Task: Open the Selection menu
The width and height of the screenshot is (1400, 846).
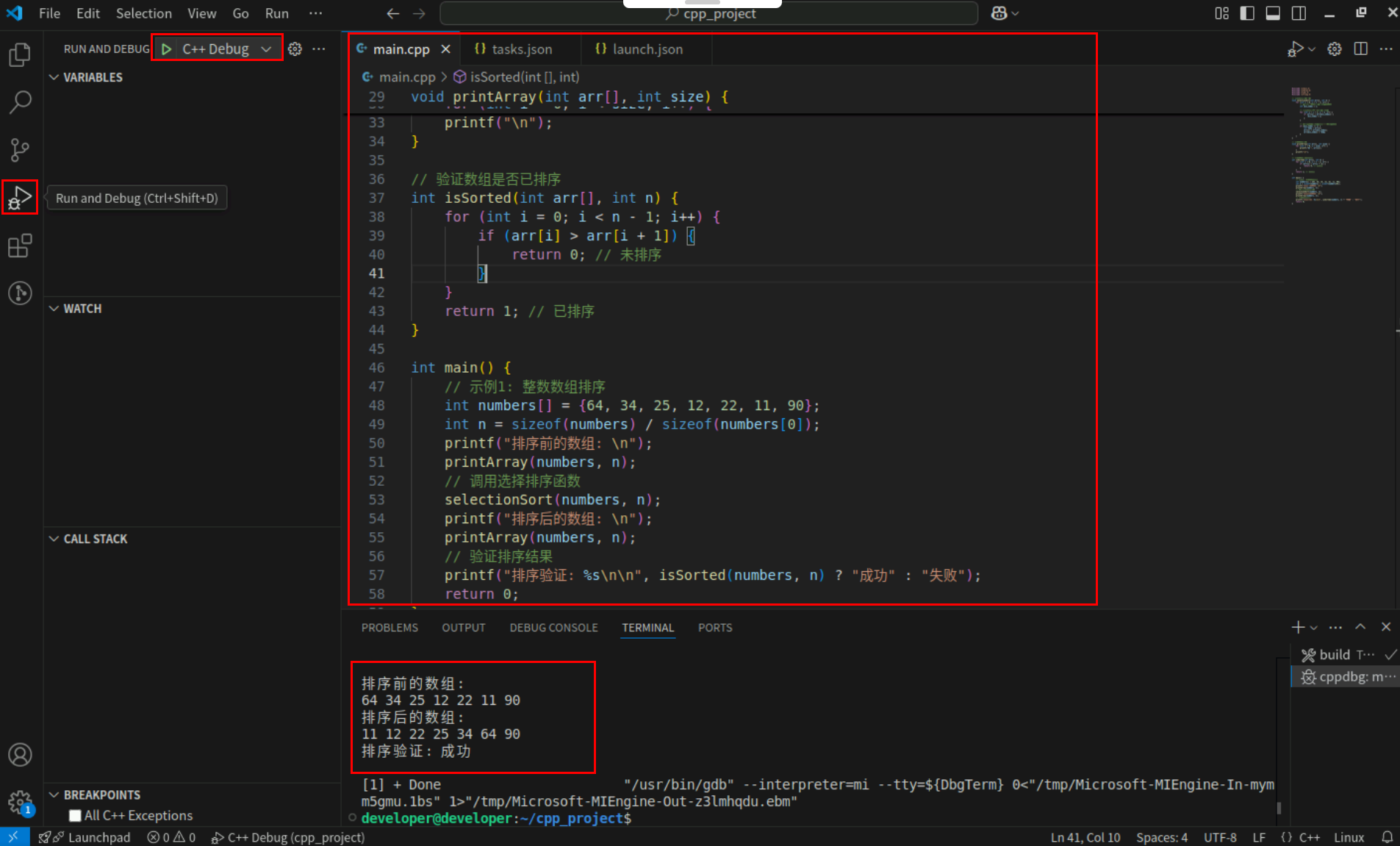Action: coord(143,13)
